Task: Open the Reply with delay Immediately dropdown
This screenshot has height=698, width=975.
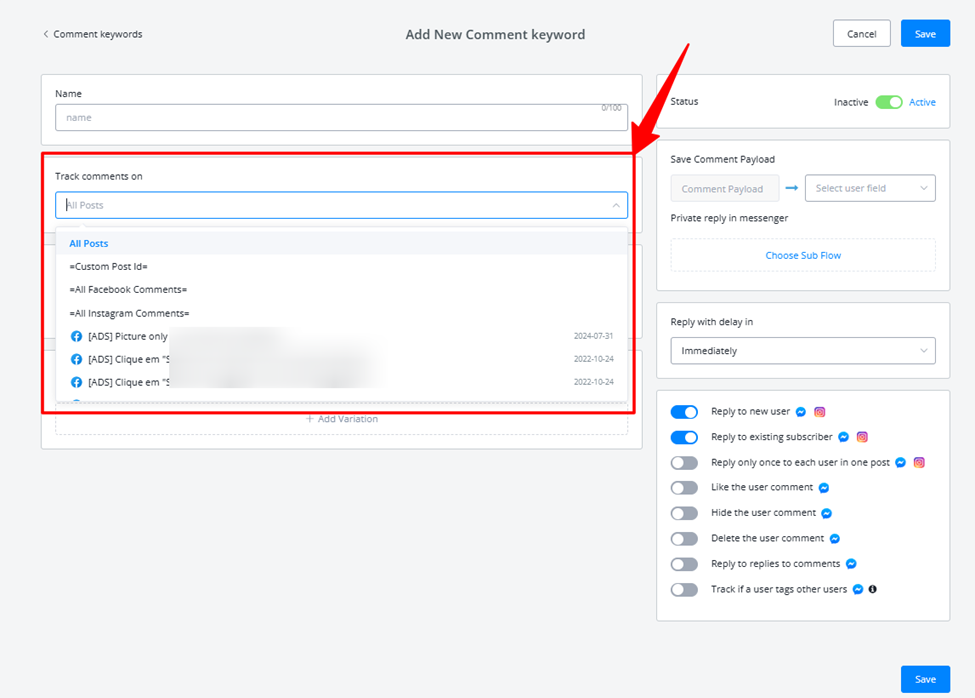Action: pos(803,351)
